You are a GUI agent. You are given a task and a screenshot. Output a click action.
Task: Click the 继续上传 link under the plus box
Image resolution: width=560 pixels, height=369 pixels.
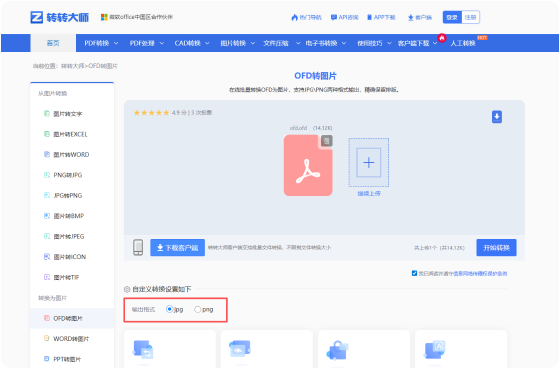pos(369,193)
